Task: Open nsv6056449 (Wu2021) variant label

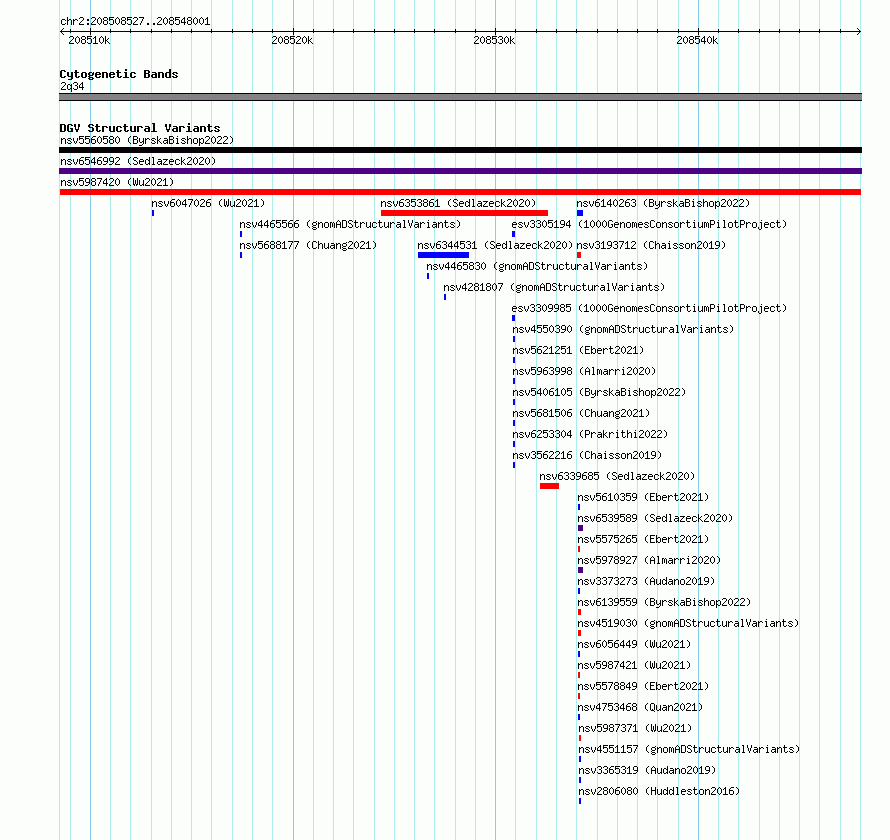Action: (x=634, y=644)
